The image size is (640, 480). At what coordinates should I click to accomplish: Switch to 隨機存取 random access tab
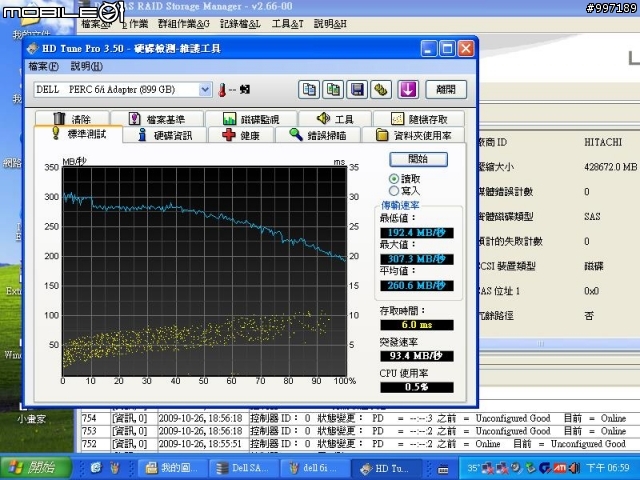click(x=419, y=119)
